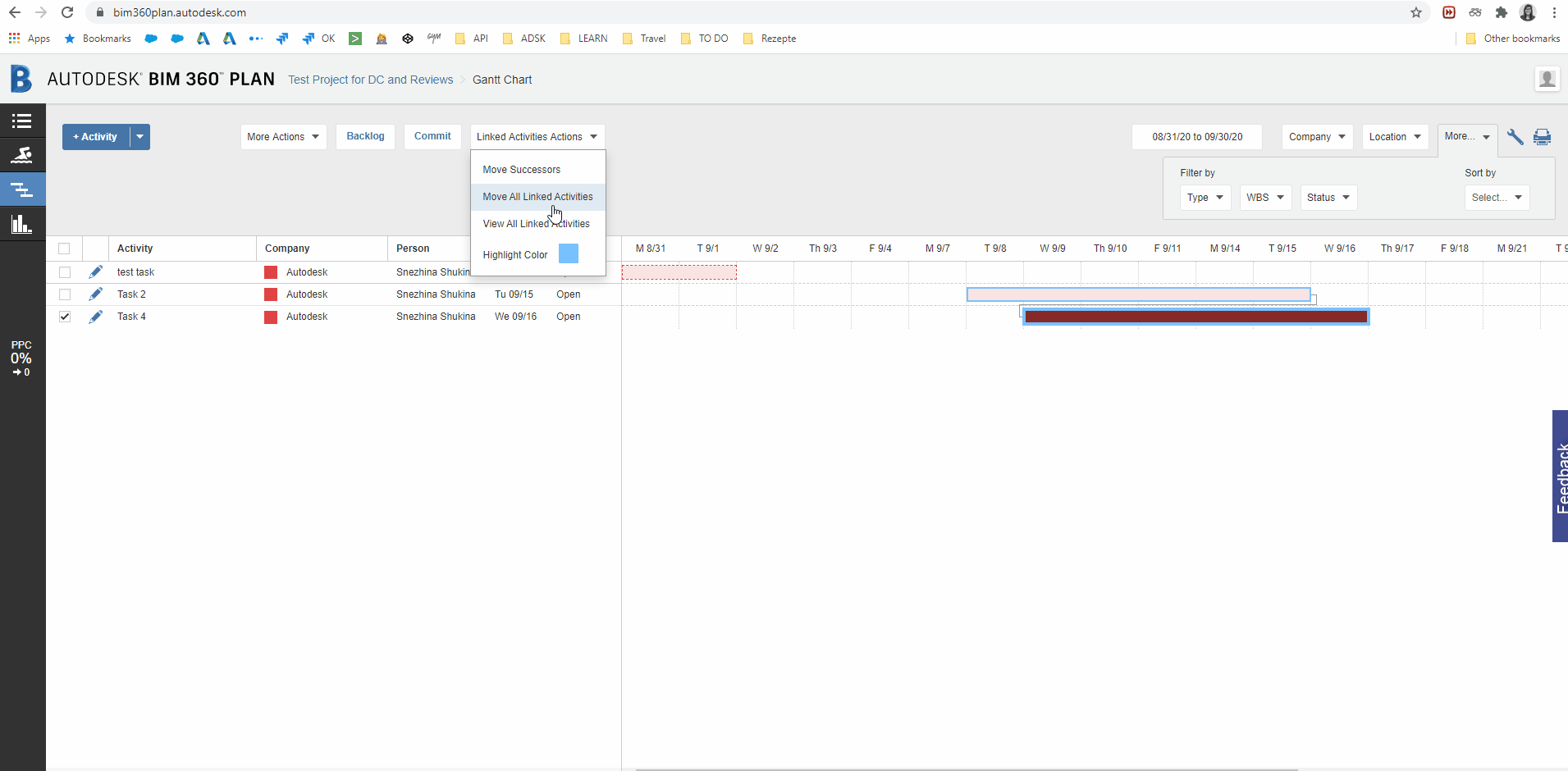Image resolution: width=1568 pixels, height=771 pixels.
Task: Check the test task row checkbox
Action: 65,272
